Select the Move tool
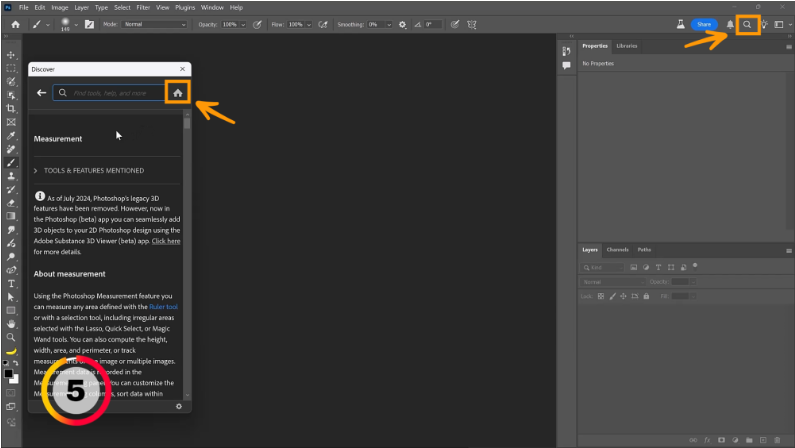795x448 pixels. tap(11, 55)
